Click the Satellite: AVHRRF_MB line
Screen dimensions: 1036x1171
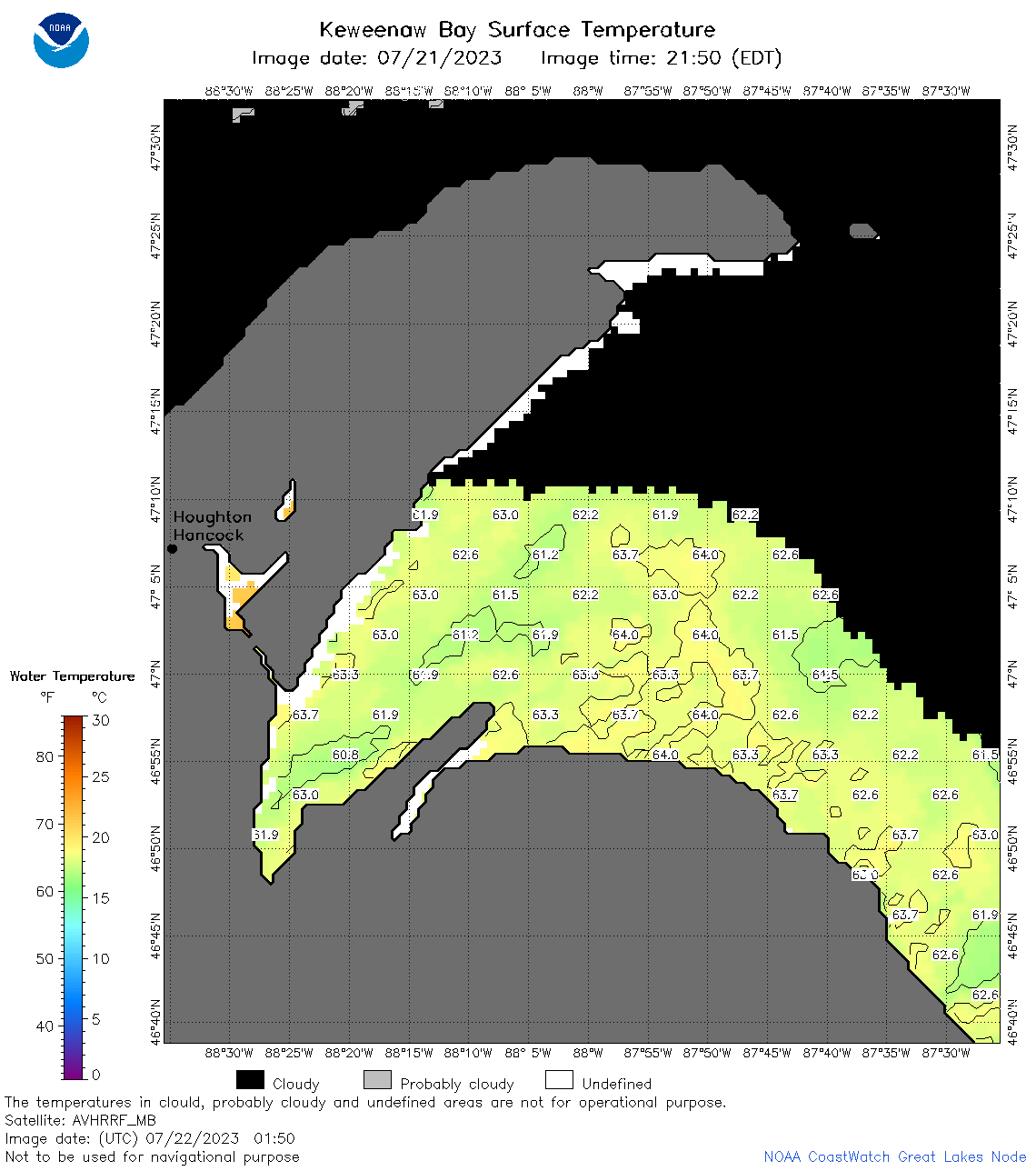[x=80, y=1120]
